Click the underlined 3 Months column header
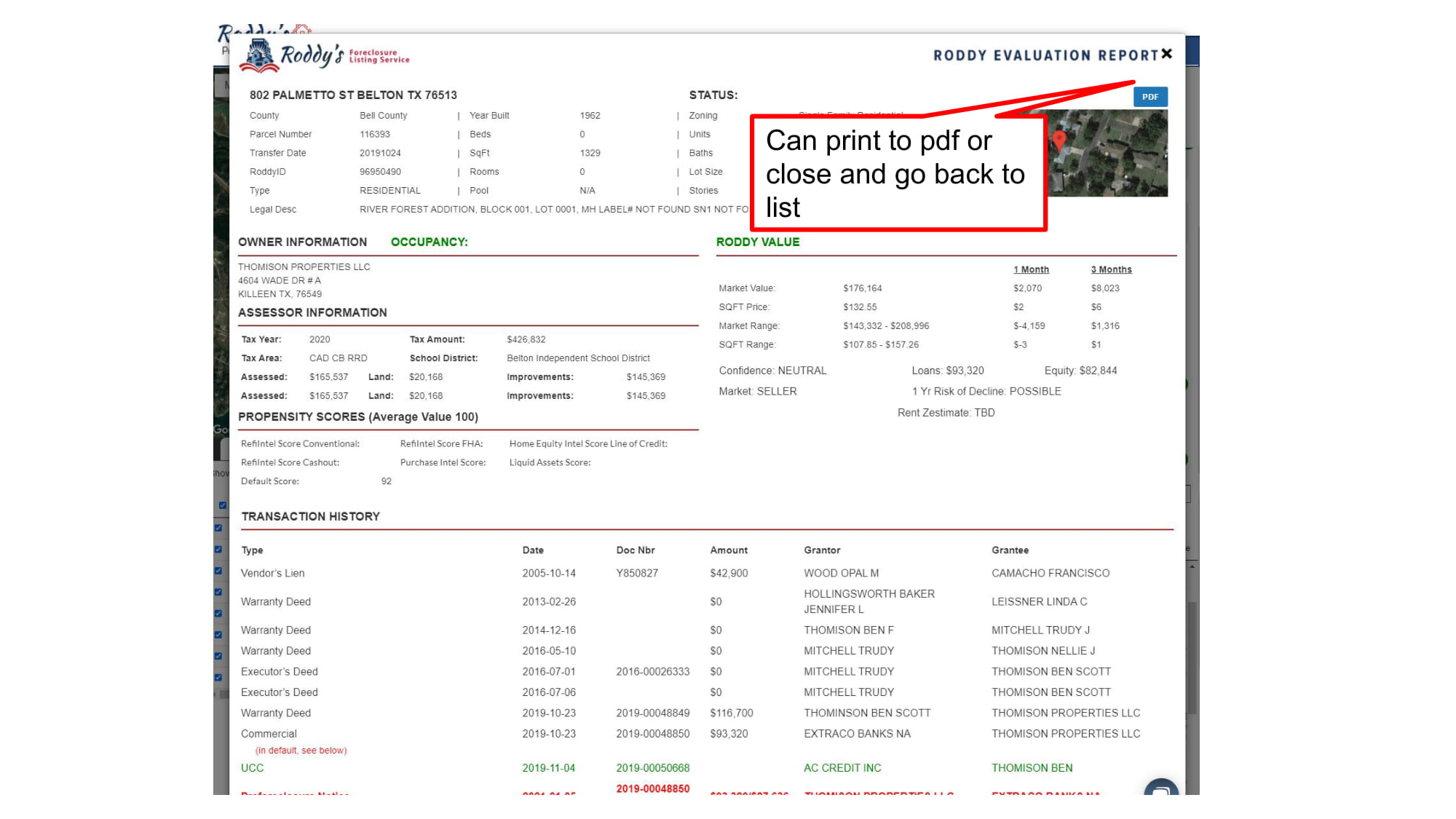The height and width of the screenshot is (819, 1456). (1111, 270)
